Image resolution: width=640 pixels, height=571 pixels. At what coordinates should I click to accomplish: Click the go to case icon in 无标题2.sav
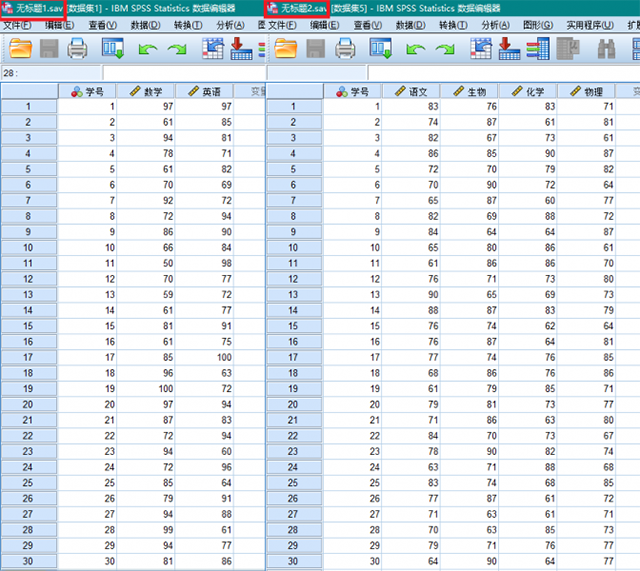click(481, 49)
